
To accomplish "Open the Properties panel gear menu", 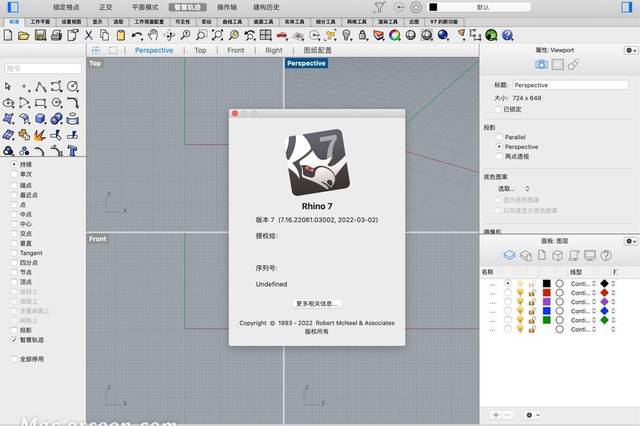I will (x=631, y=50).
